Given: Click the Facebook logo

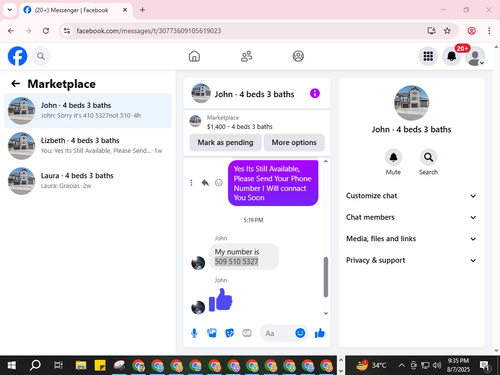Looking at the screenshot, I should tap(17, 56).
